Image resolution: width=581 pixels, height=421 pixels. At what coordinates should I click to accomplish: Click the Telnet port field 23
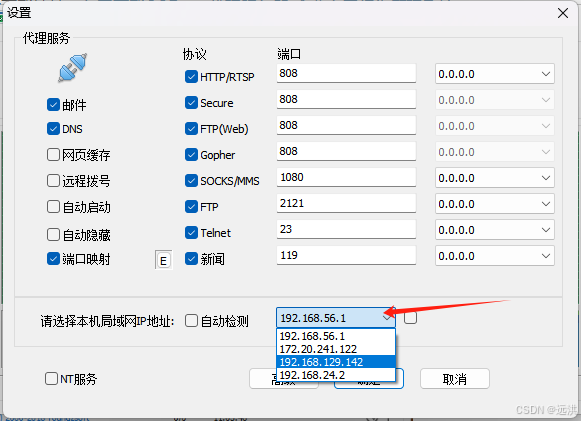coord(346,229)
